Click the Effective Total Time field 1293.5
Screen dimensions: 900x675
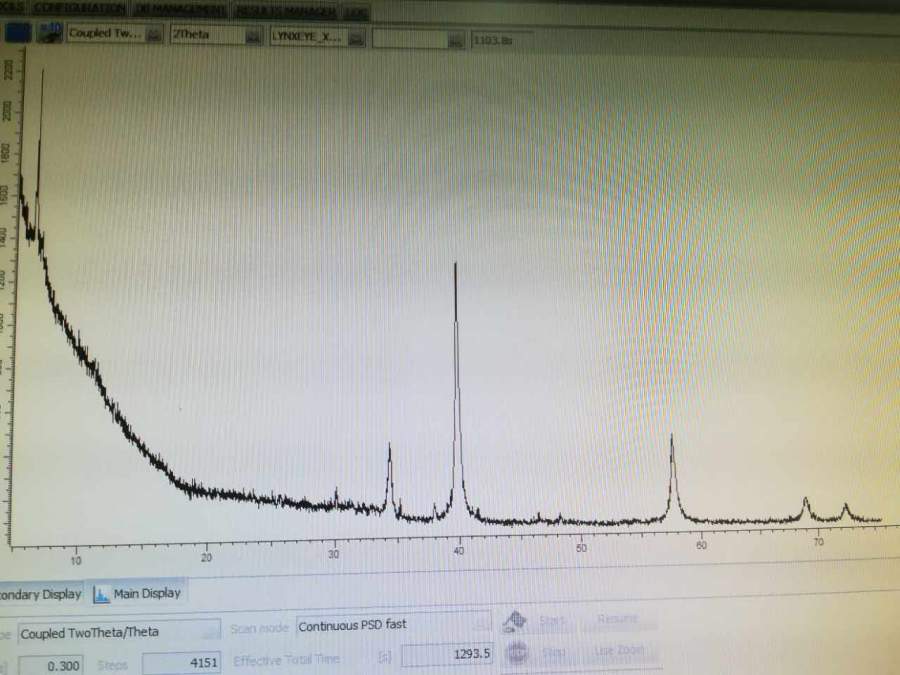pyautogui.click(x=447, y=654)
